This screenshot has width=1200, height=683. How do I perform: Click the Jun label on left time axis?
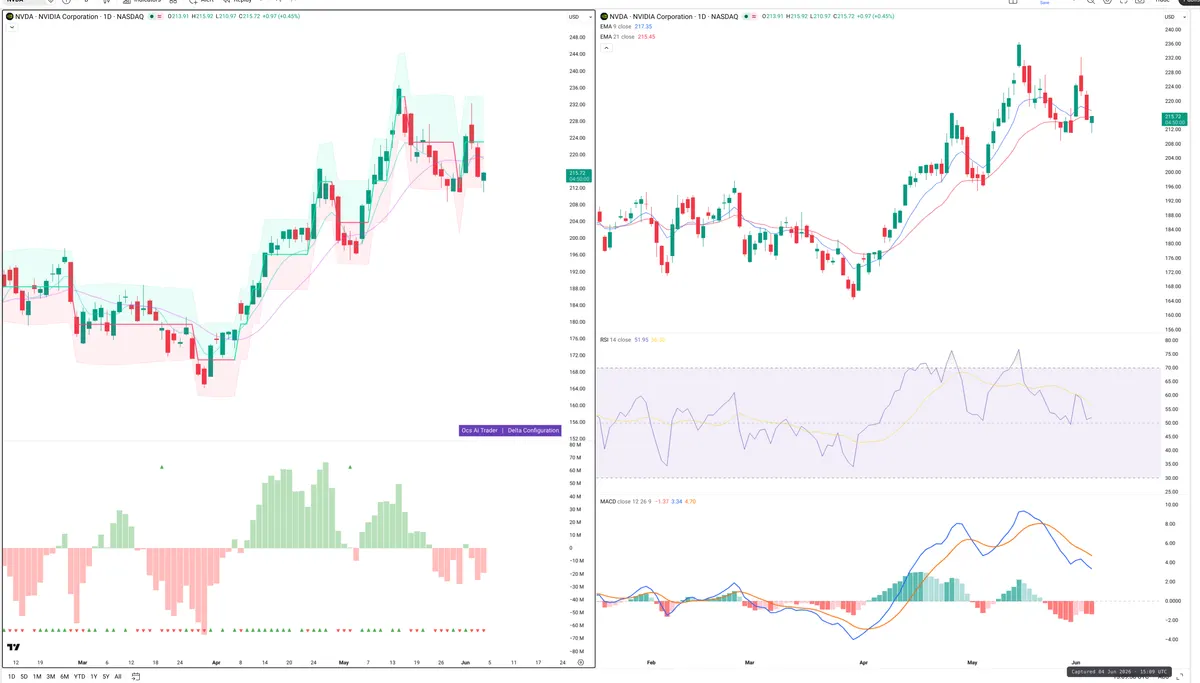pos(464,662)
